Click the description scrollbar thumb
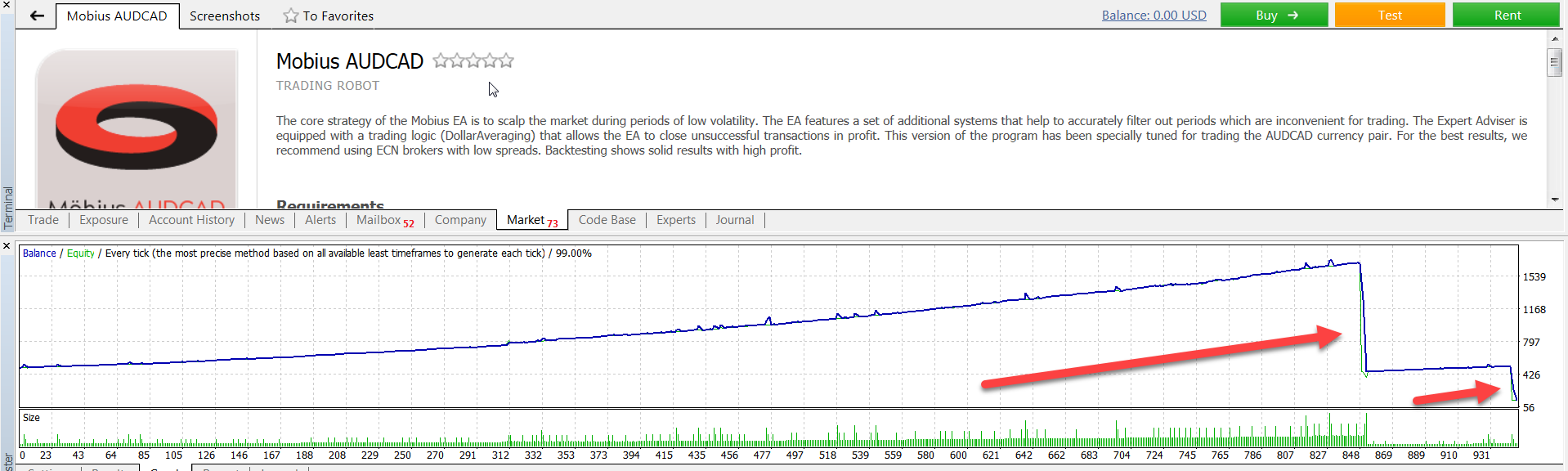 pyautogui.click(x=1554, y=62)
